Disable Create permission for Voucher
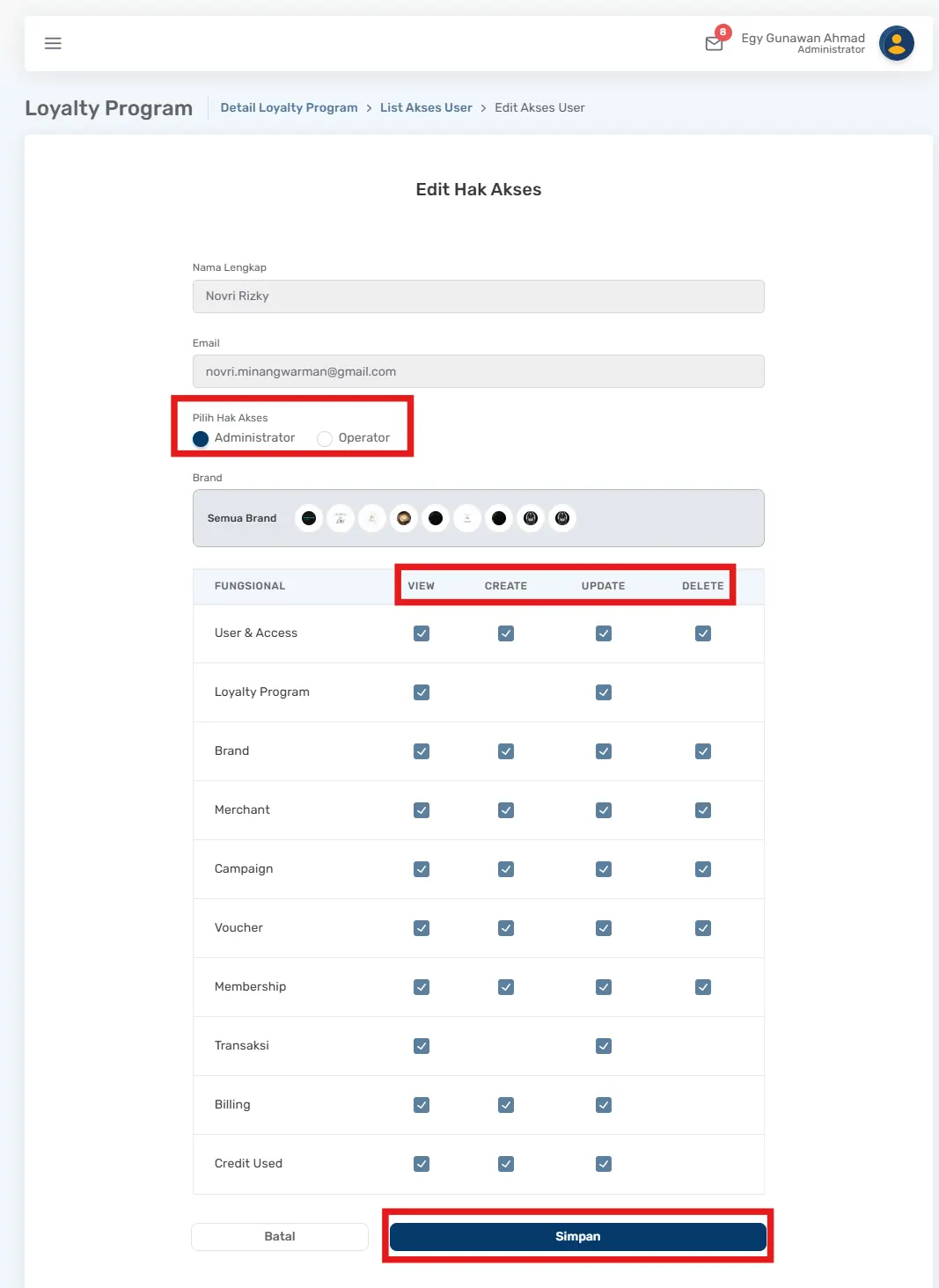The image size is (939, 1288). click(x=506, y=928)
